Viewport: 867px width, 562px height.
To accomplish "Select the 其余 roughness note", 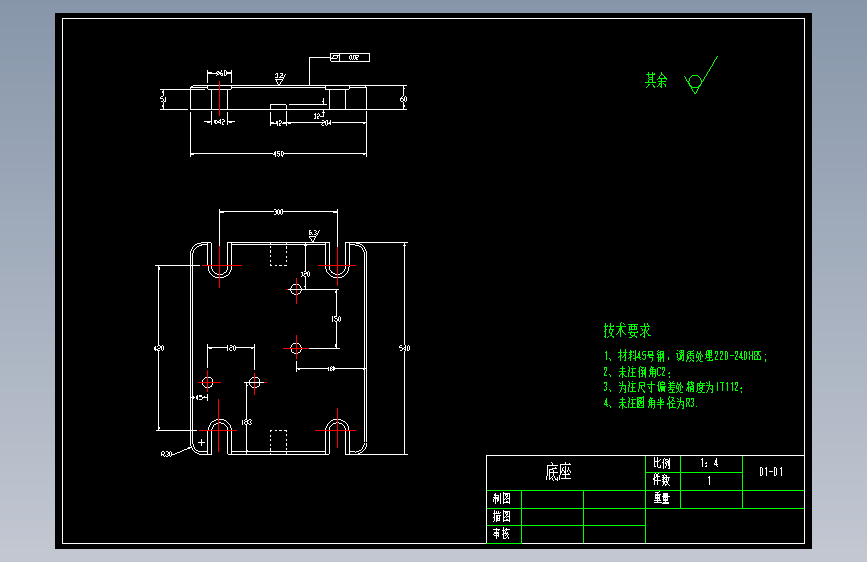I will [656, 81].
